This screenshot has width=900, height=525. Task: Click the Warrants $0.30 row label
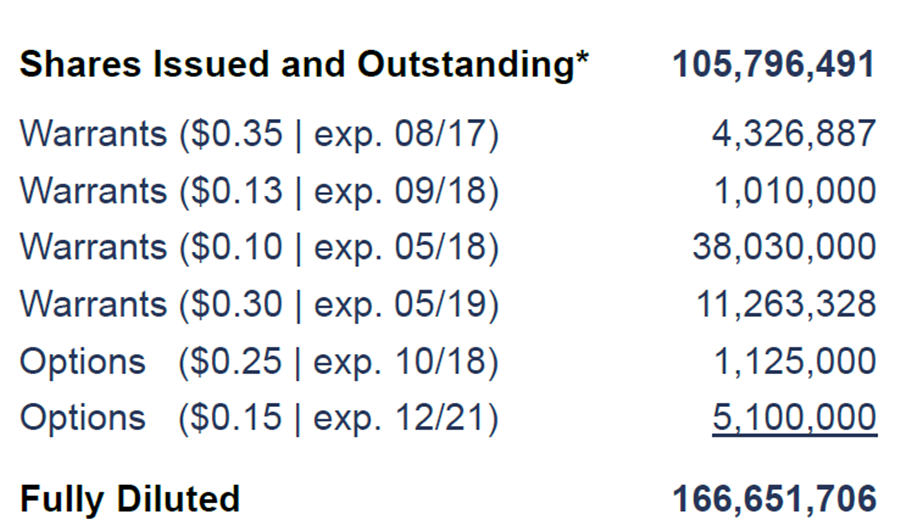(x=258, y=304)
